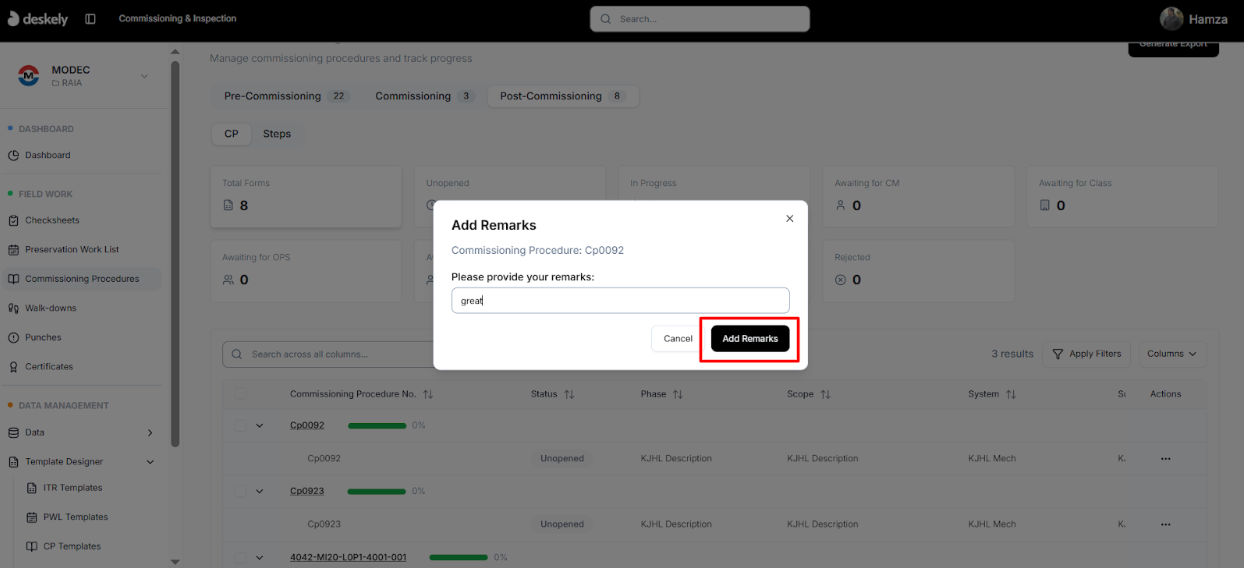Click the "3 results" count text
This screenshot has width=1244, height=568.
(x=1012, y=354)
